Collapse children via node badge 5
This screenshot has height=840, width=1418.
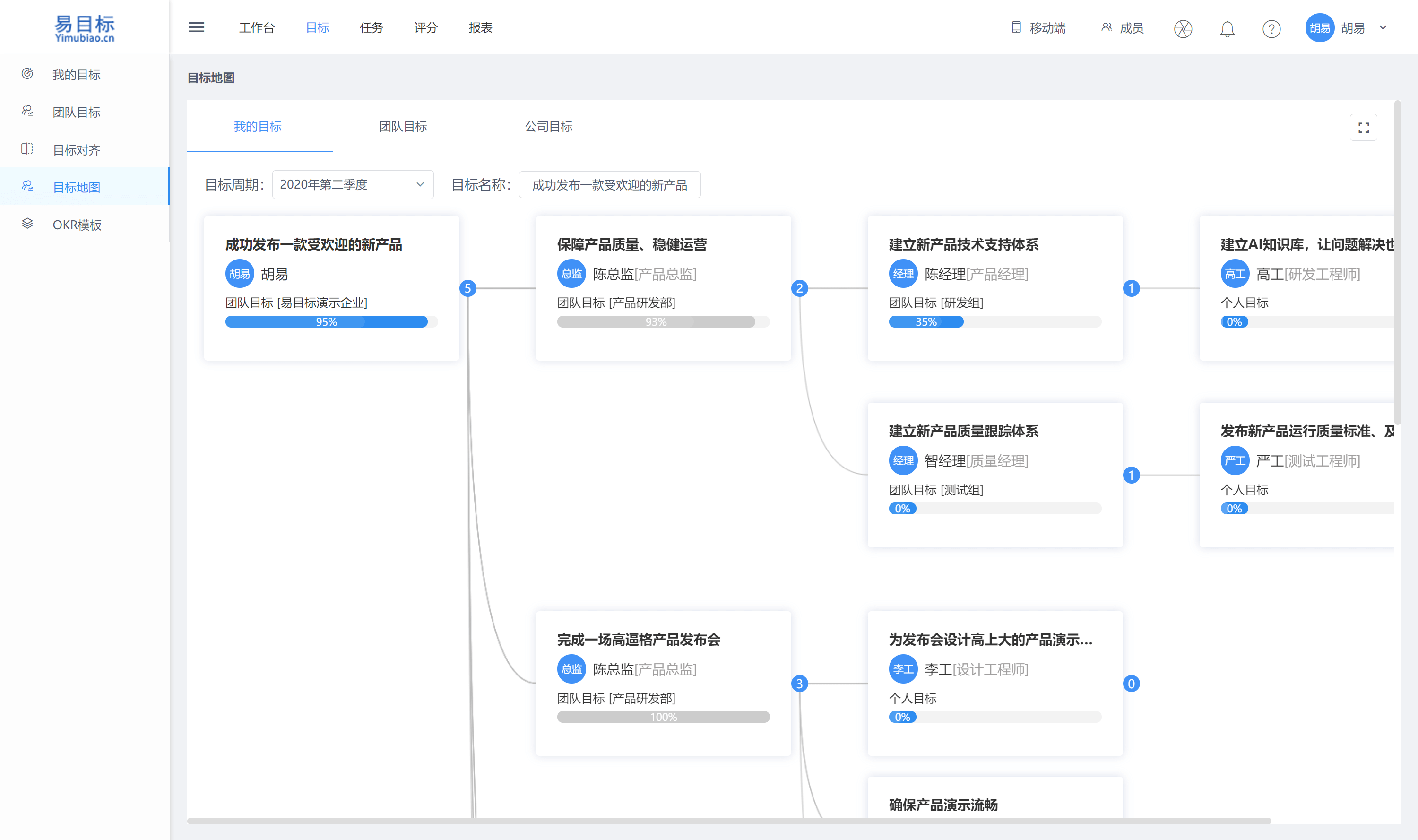click(x=468, y=288)
